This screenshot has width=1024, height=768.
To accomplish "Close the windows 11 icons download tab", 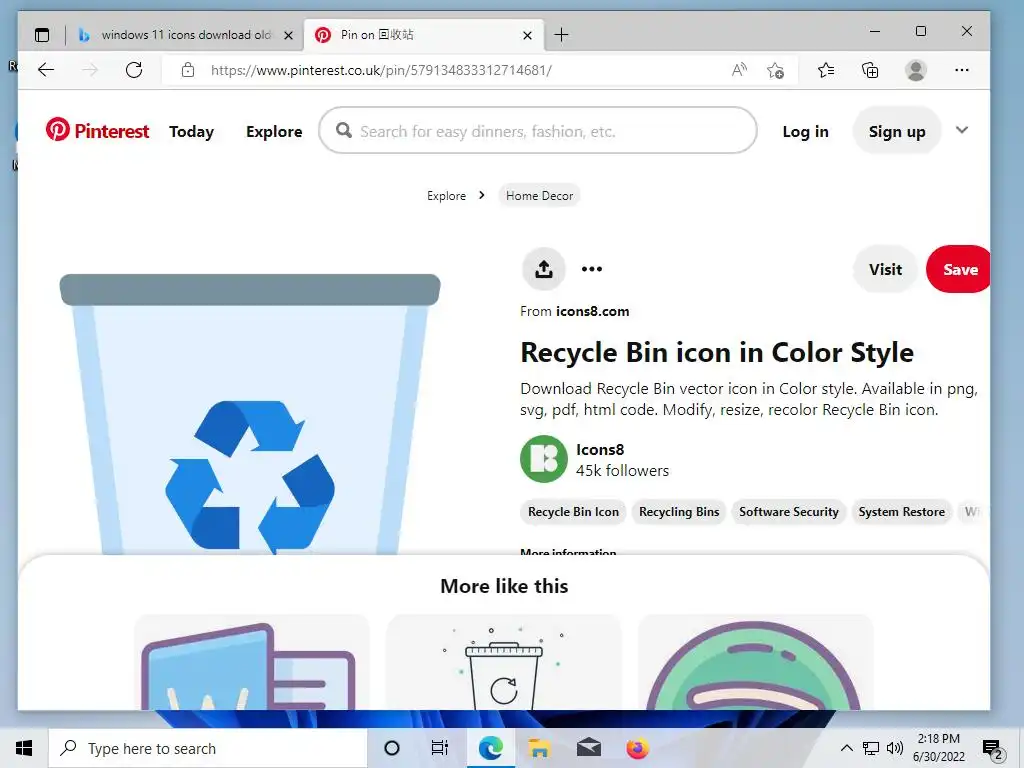I will [288, 35].
